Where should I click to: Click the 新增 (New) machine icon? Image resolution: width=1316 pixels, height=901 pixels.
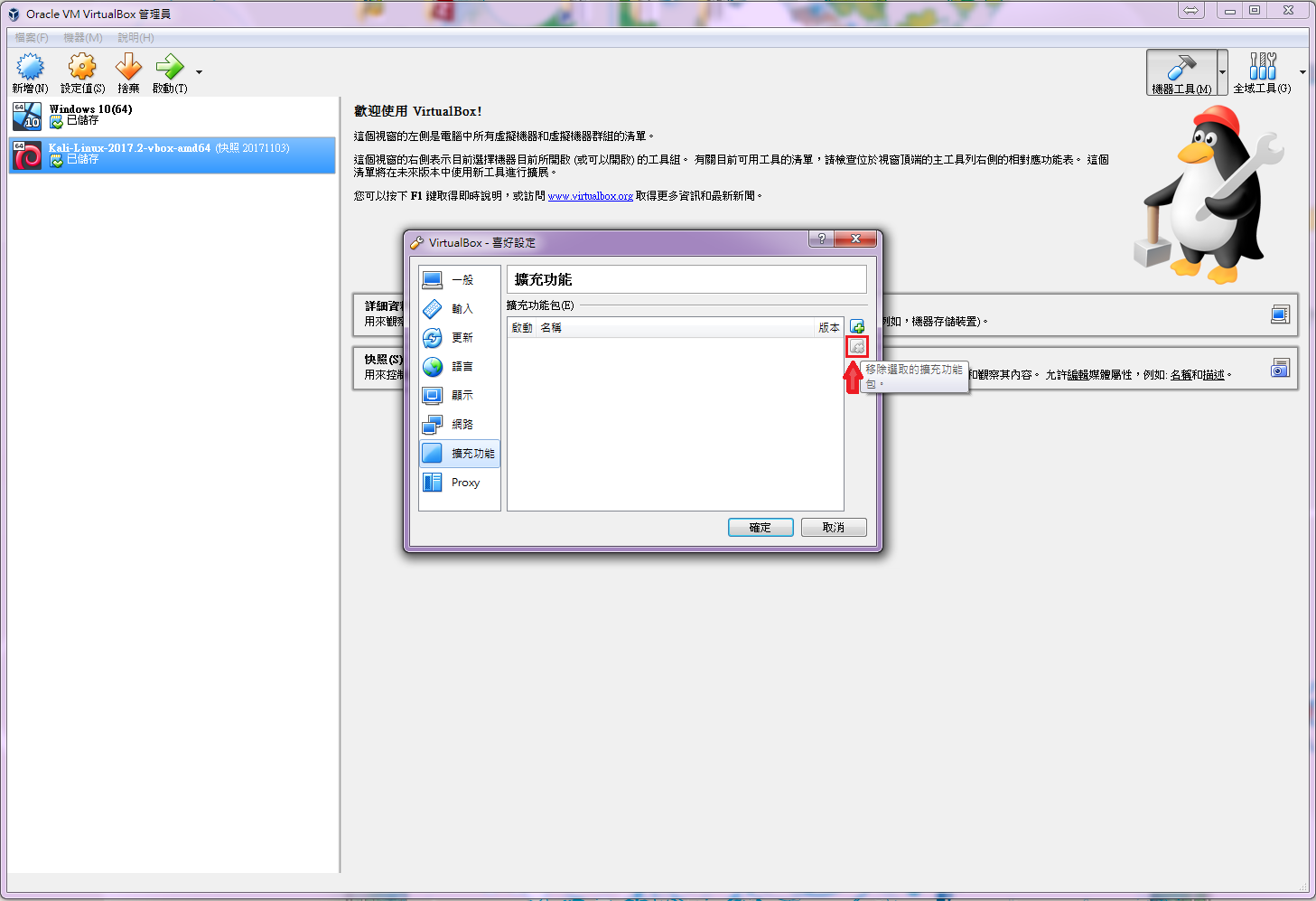point(30,68)
